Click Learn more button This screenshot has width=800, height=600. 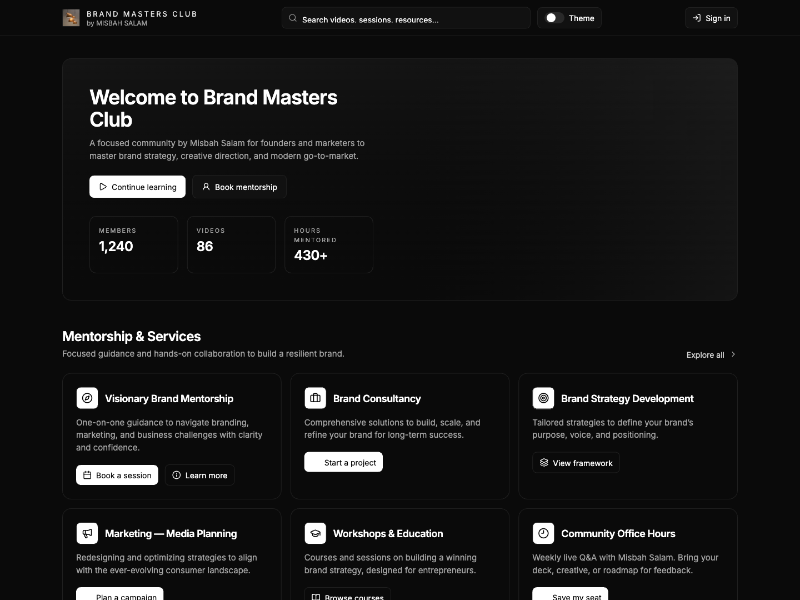point(200,475)
